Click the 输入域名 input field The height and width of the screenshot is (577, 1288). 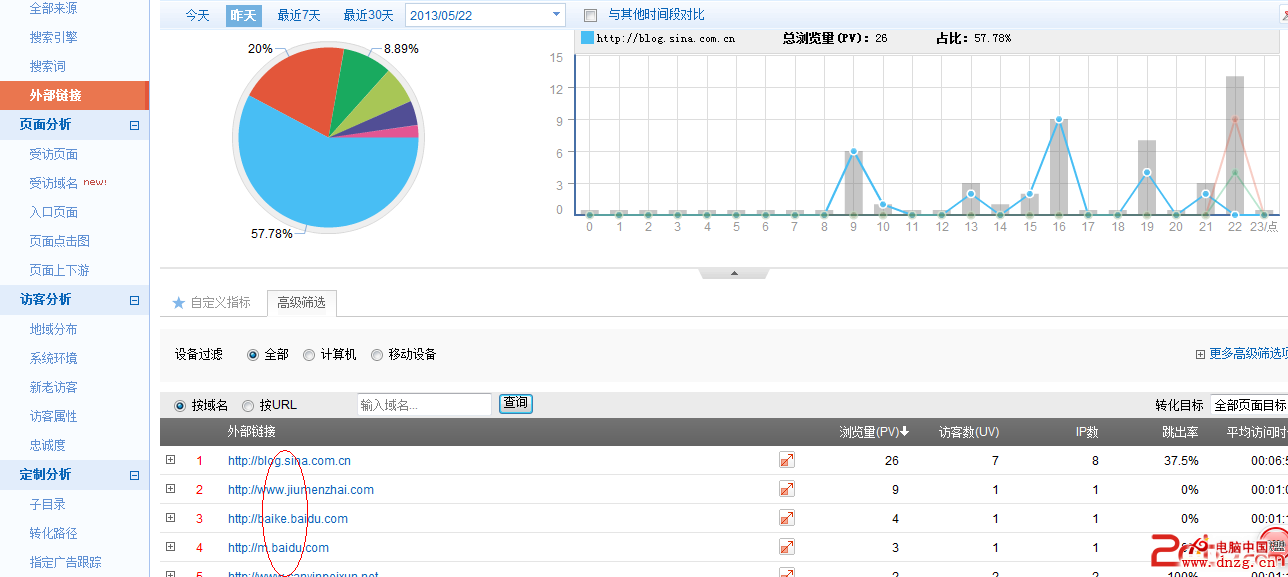tap(424, 404)
